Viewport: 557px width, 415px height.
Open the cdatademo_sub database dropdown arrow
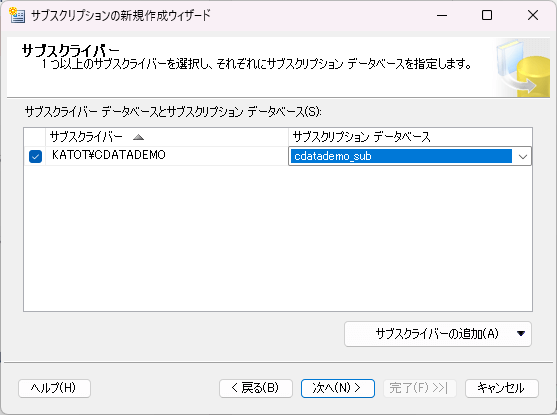[x=523, y=156]
